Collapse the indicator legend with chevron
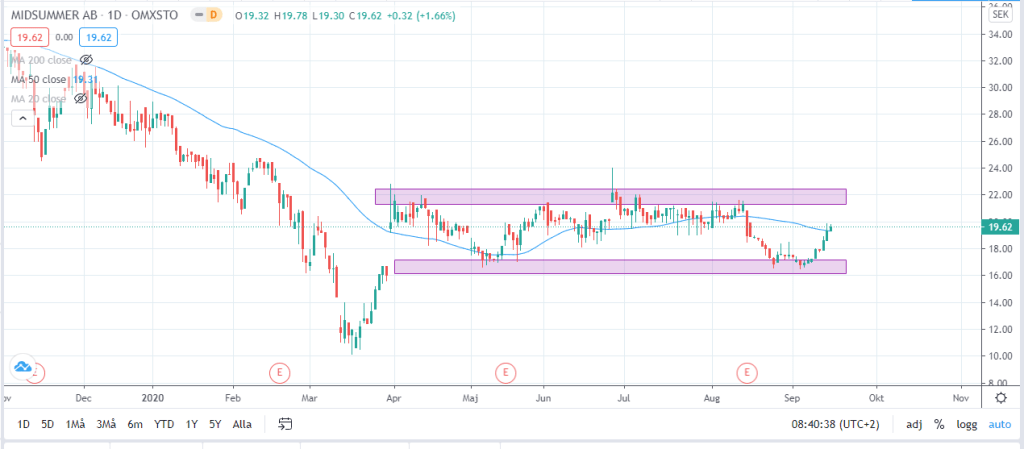 20,119
